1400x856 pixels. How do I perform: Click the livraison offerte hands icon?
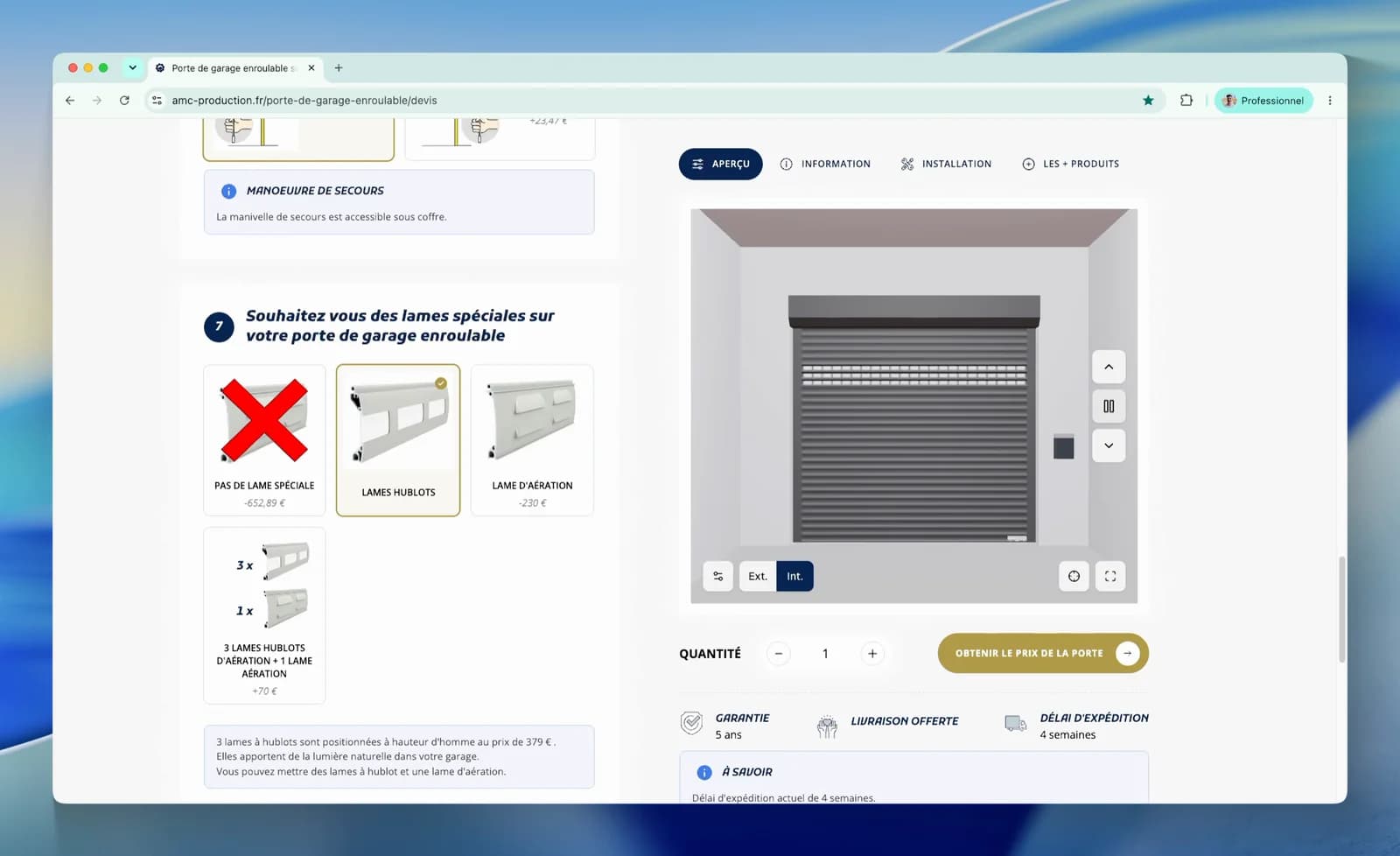[x=827, y=726]
